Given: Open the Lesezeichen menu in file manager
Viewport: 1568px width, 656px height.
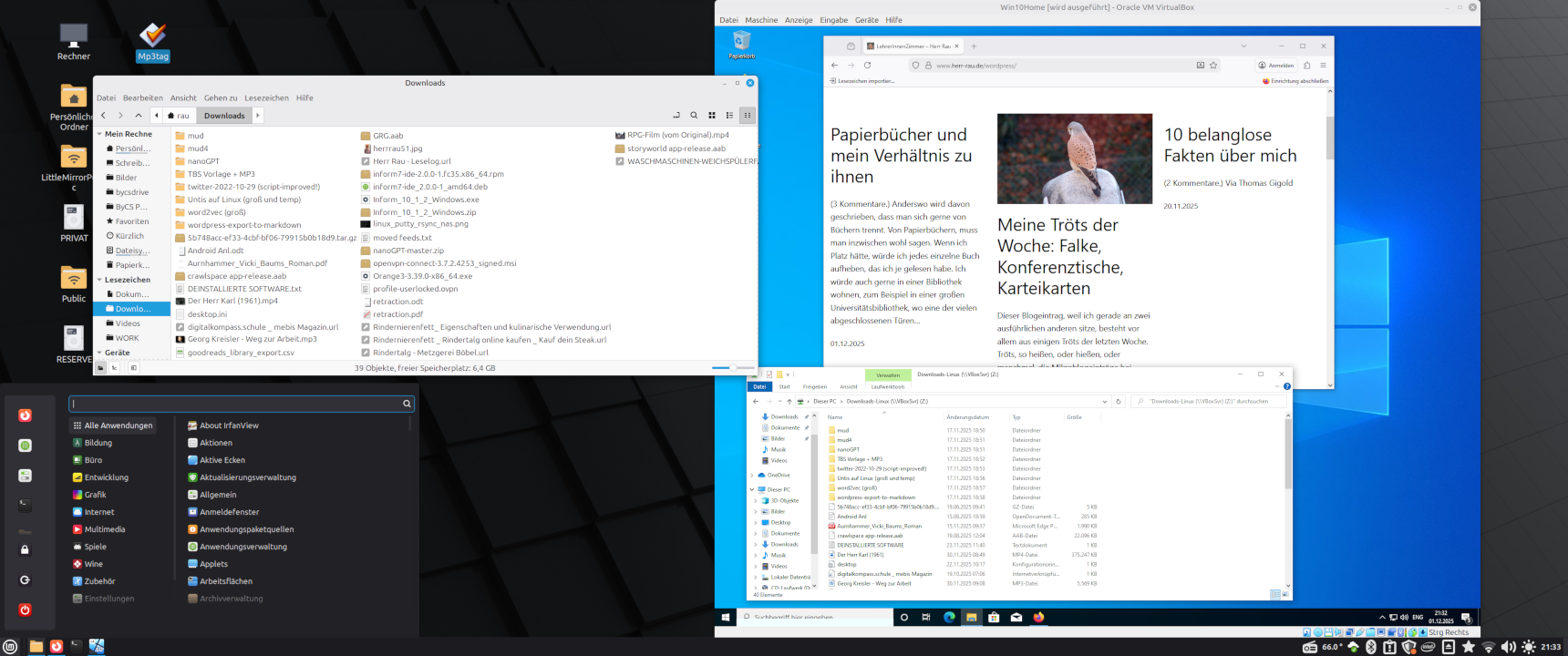Looking at the screenshot, I should click(266, 98).
